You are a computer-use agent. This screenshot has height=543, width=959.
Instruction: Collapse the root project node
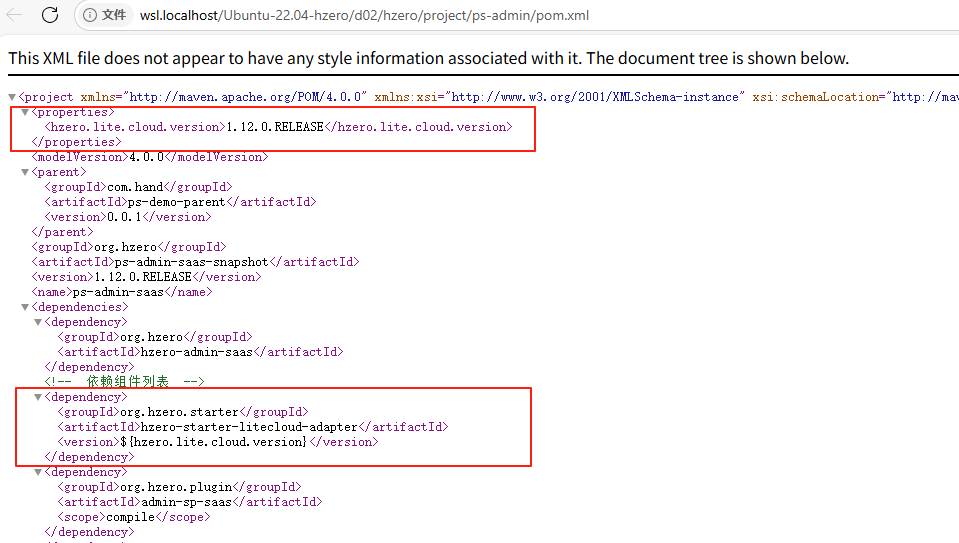click(x=12, y=97)
